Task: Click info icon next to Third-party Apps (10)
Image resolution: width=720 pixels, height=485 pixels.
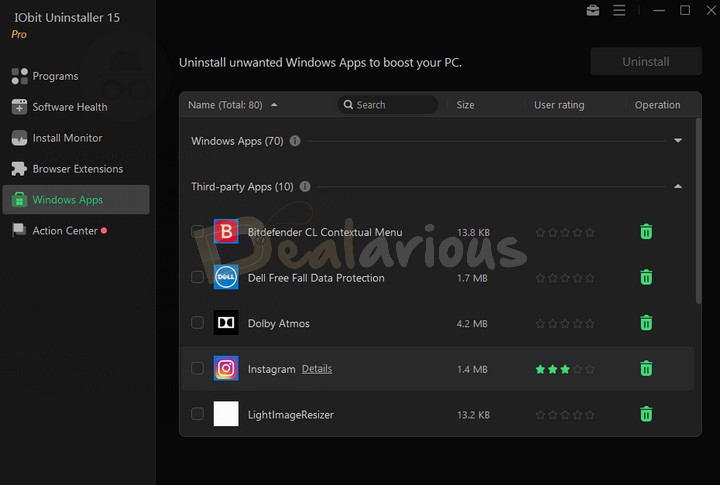Action: pos(305,186)
